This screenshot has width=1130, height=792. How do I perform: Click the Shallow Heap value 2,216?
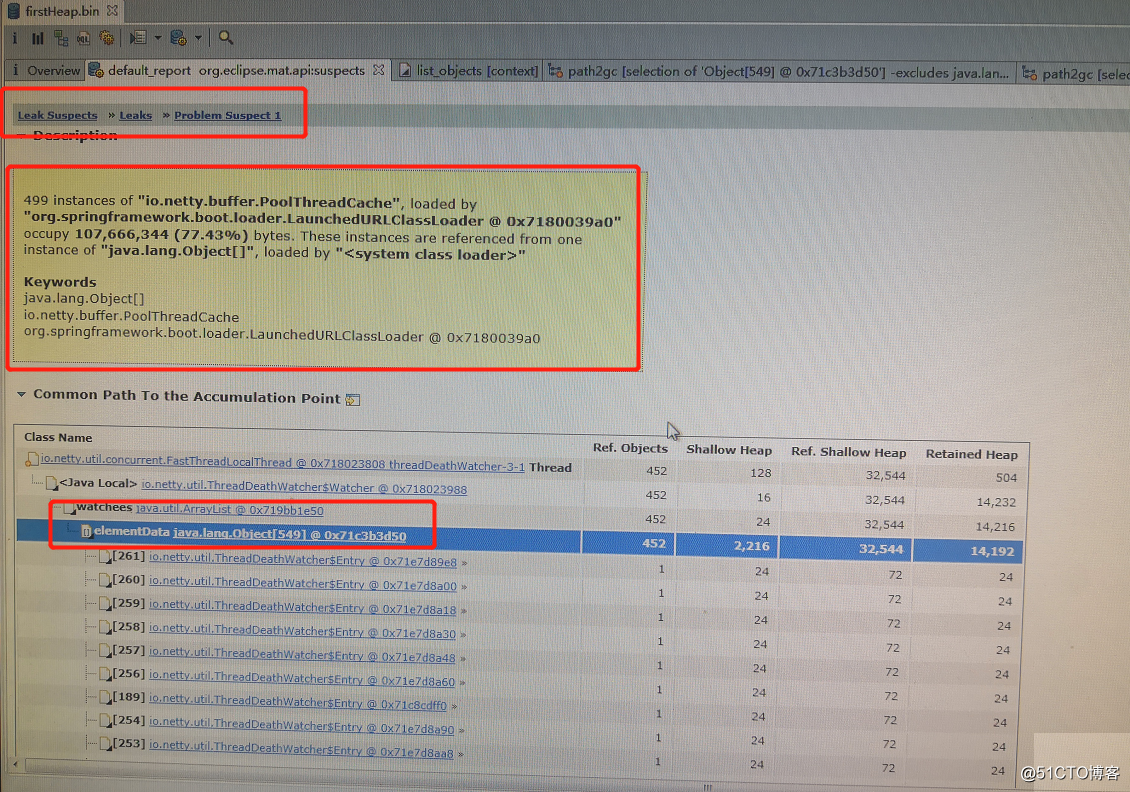point(752,546)
